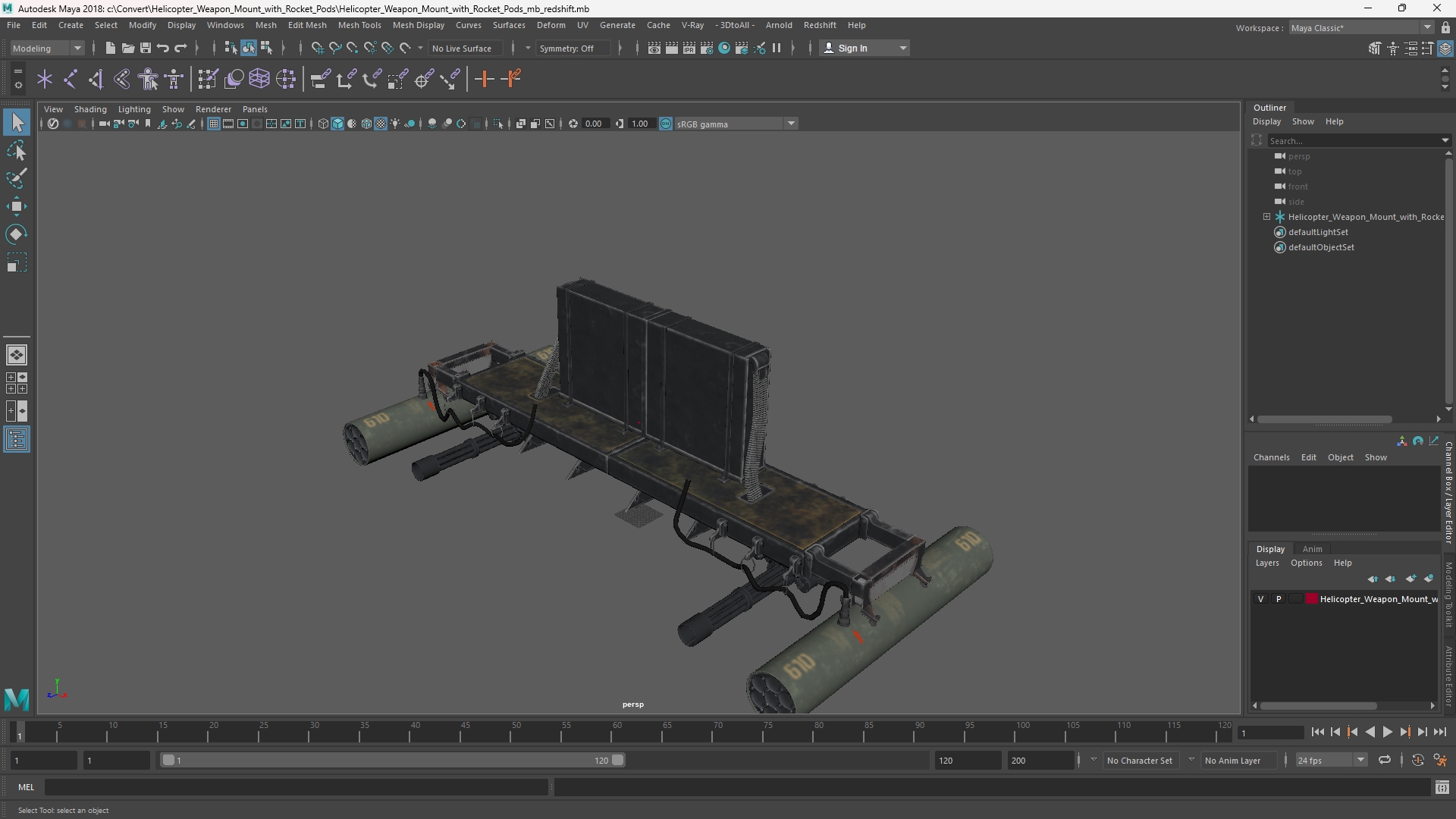Click the current frame field in playback controls
Screen dimensions: 1456x819
pos(1270,733)
